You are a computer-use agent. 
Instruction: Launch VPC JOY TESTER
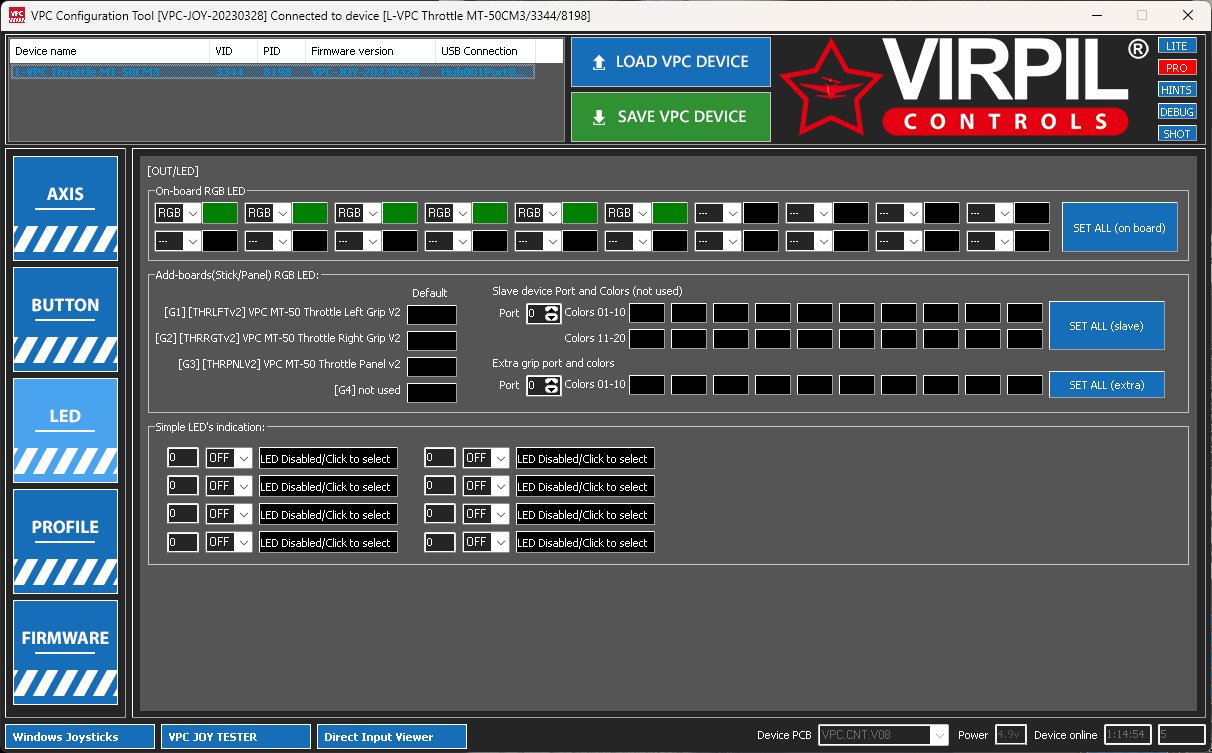236,737
